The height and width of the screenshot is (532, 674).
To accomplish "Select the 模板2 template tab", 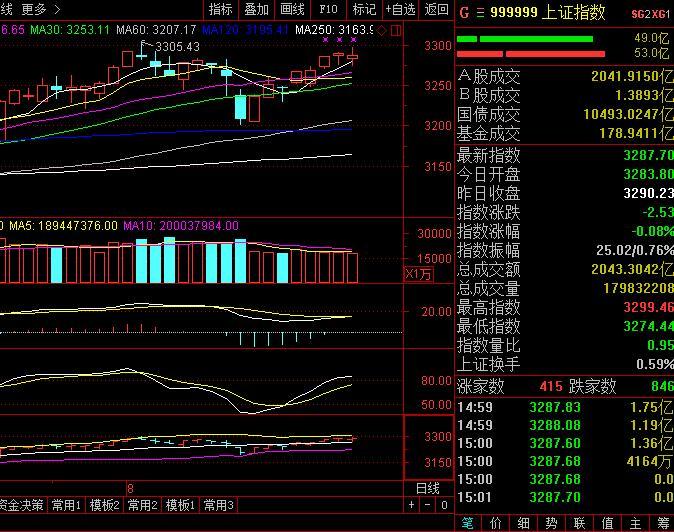I will click(x=104, y=506).
